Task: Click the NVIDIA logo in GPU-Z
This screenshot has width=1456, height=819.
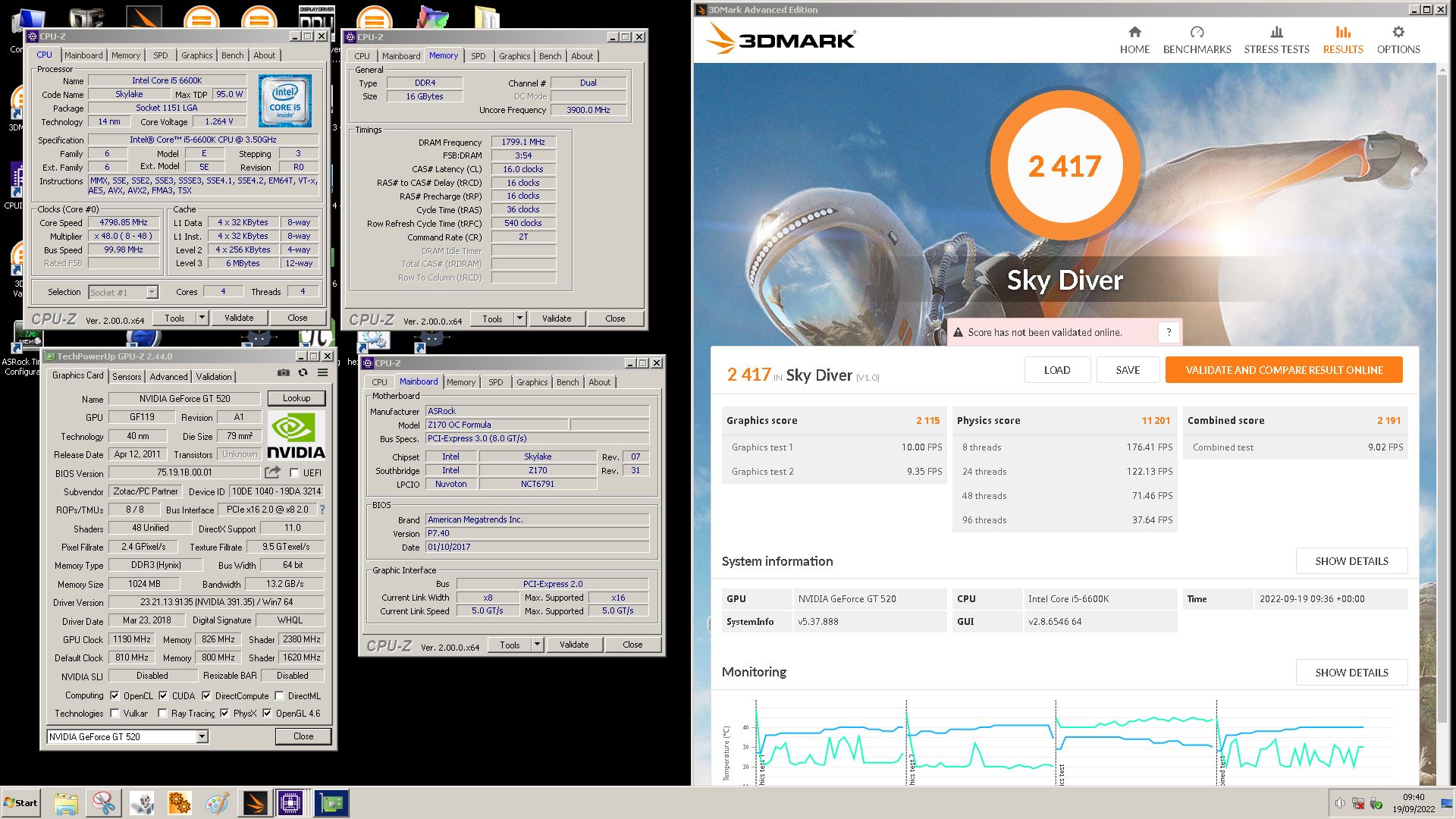Action: pos(297,436)
